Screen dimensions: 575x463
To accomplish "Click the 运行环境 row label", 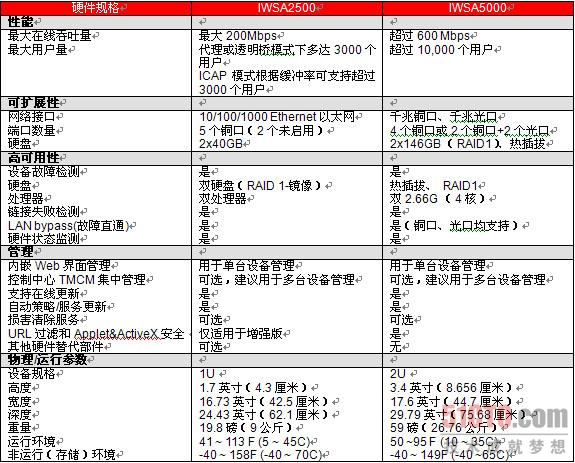I will click(x=32, y=442).
